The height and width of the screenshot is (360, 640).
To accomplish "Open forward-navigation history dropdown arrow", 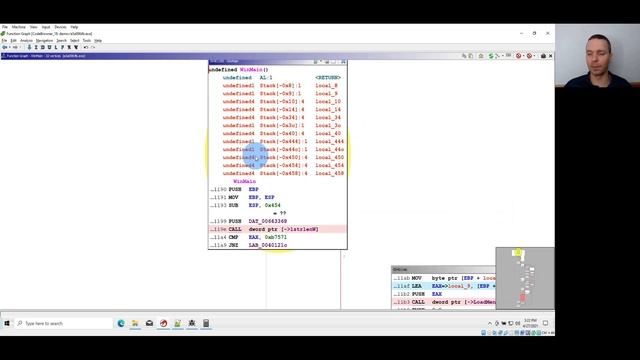I will 20,47.
